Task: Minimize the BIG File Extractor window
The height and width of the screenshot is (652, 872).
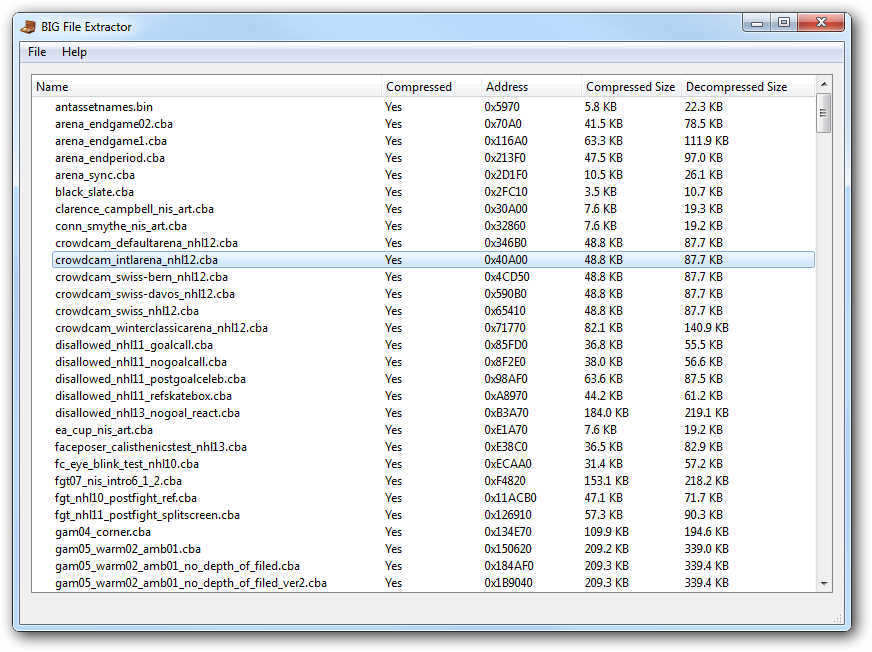Action: tap(756, 23)
